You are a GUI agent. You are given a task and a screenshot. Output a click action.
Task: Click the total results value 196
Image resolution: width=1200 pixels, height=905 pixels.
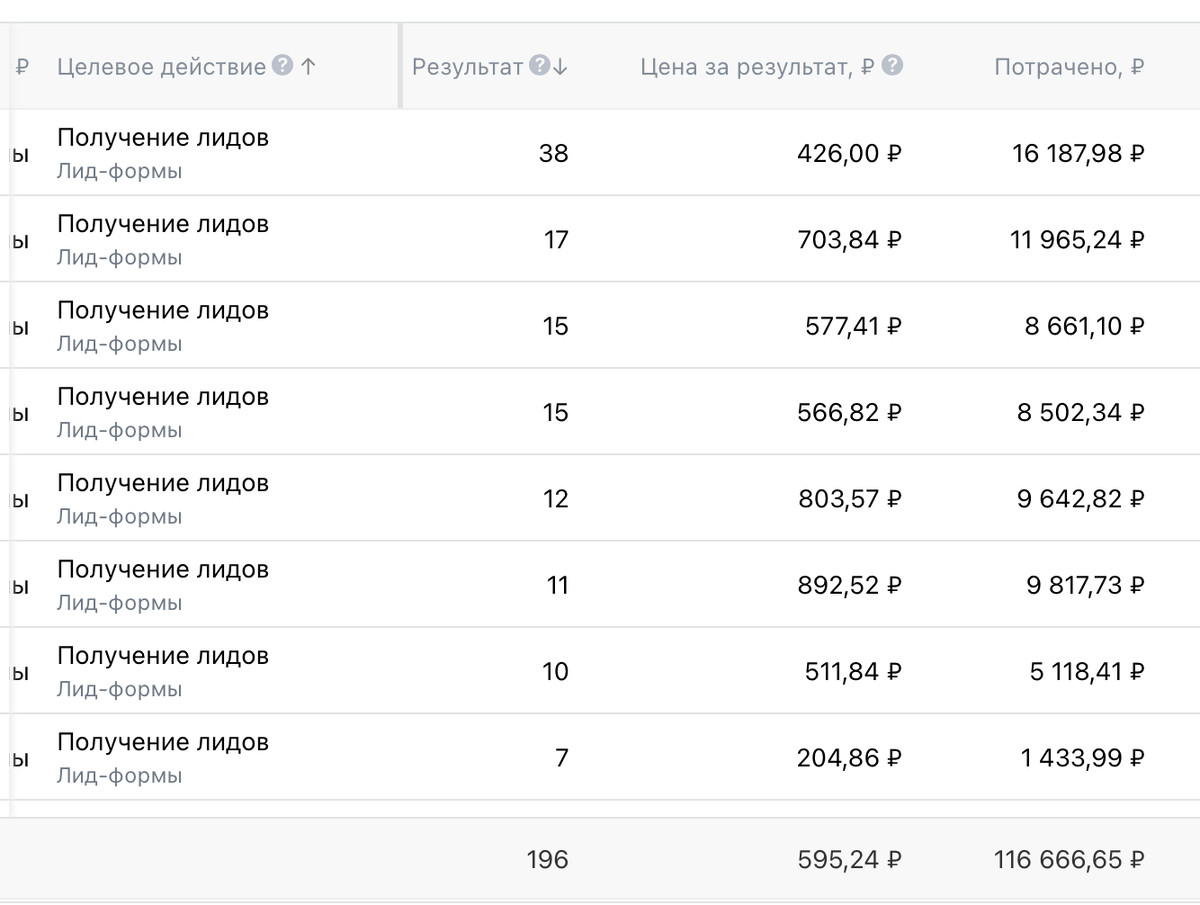tap(547, 859)
